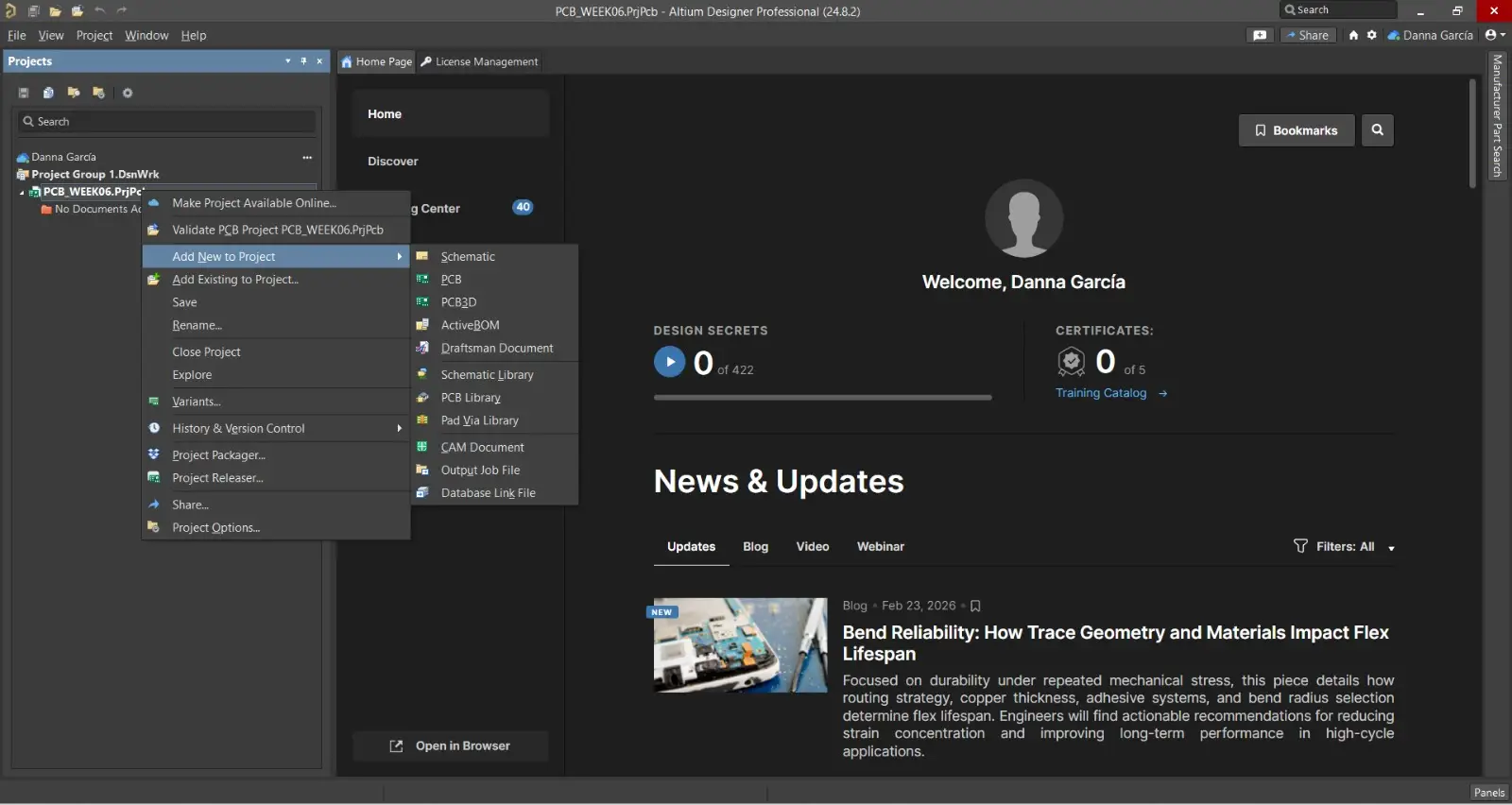The image size is (1512, 805).
Task: Open the Training Catalog link
Action: pos(1111,393)
